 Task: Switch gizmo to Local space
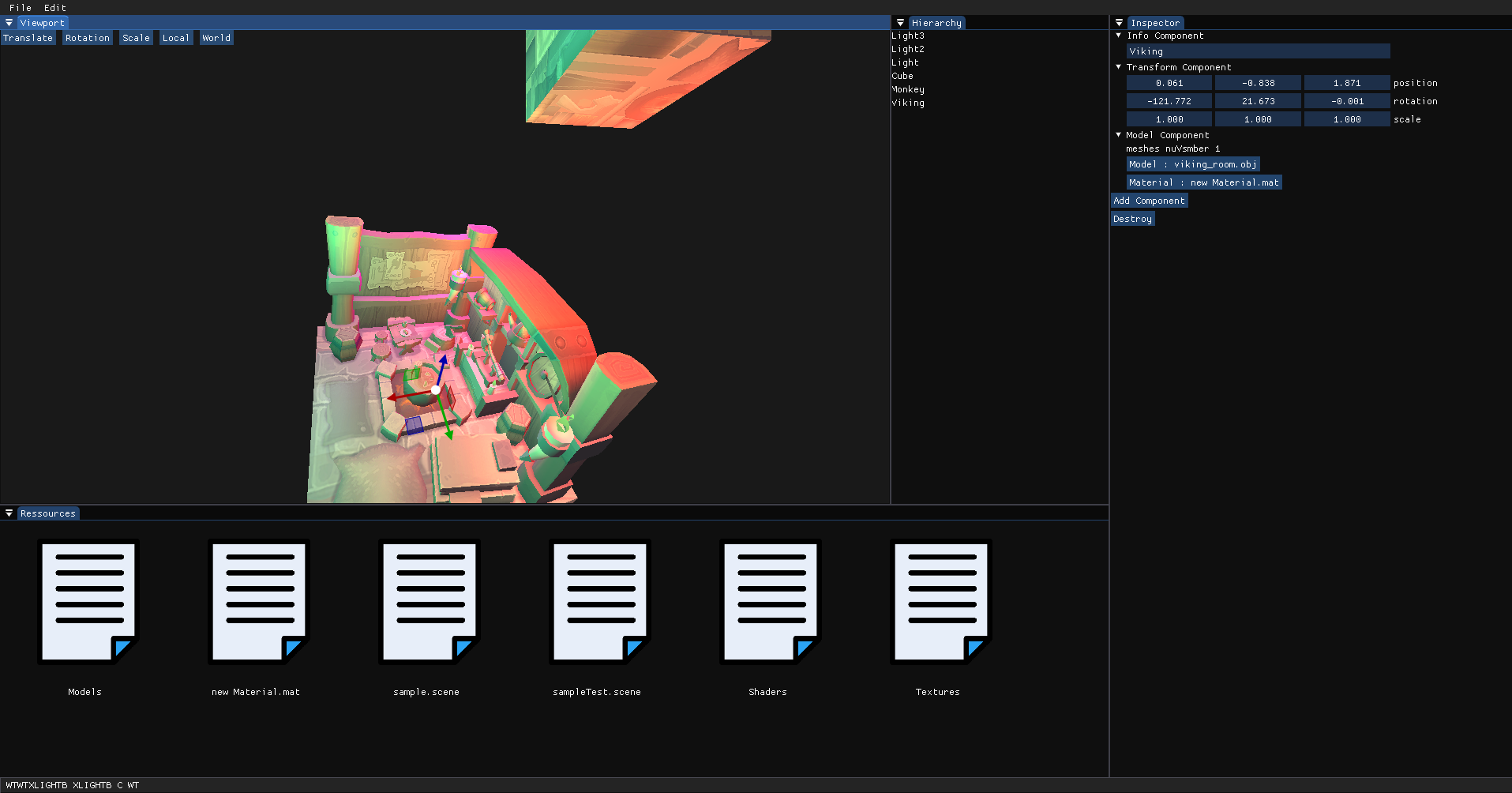coord(175,38)
